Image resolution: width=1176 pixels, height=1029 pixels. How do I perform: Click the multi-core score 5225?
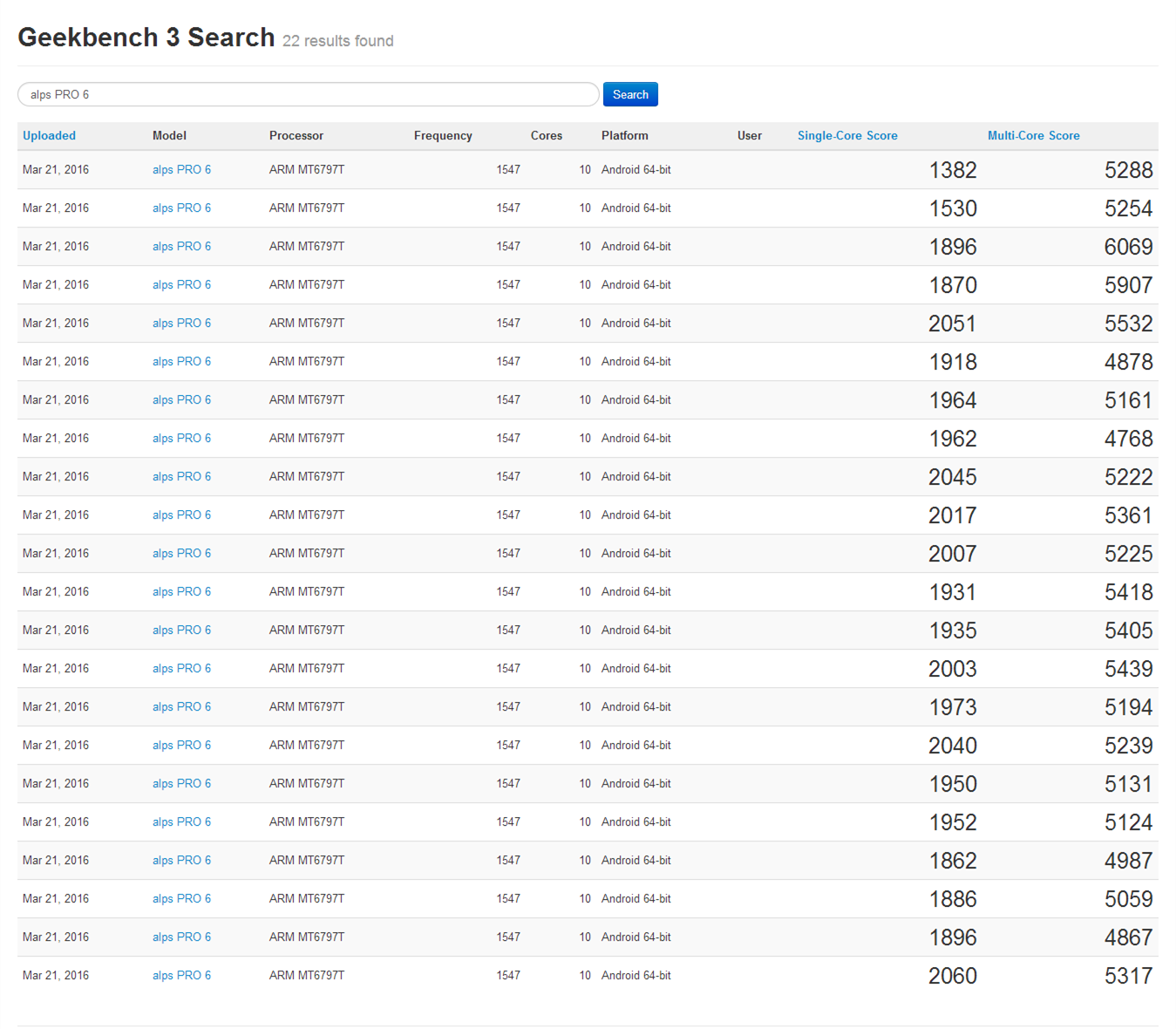point(1128,554)
